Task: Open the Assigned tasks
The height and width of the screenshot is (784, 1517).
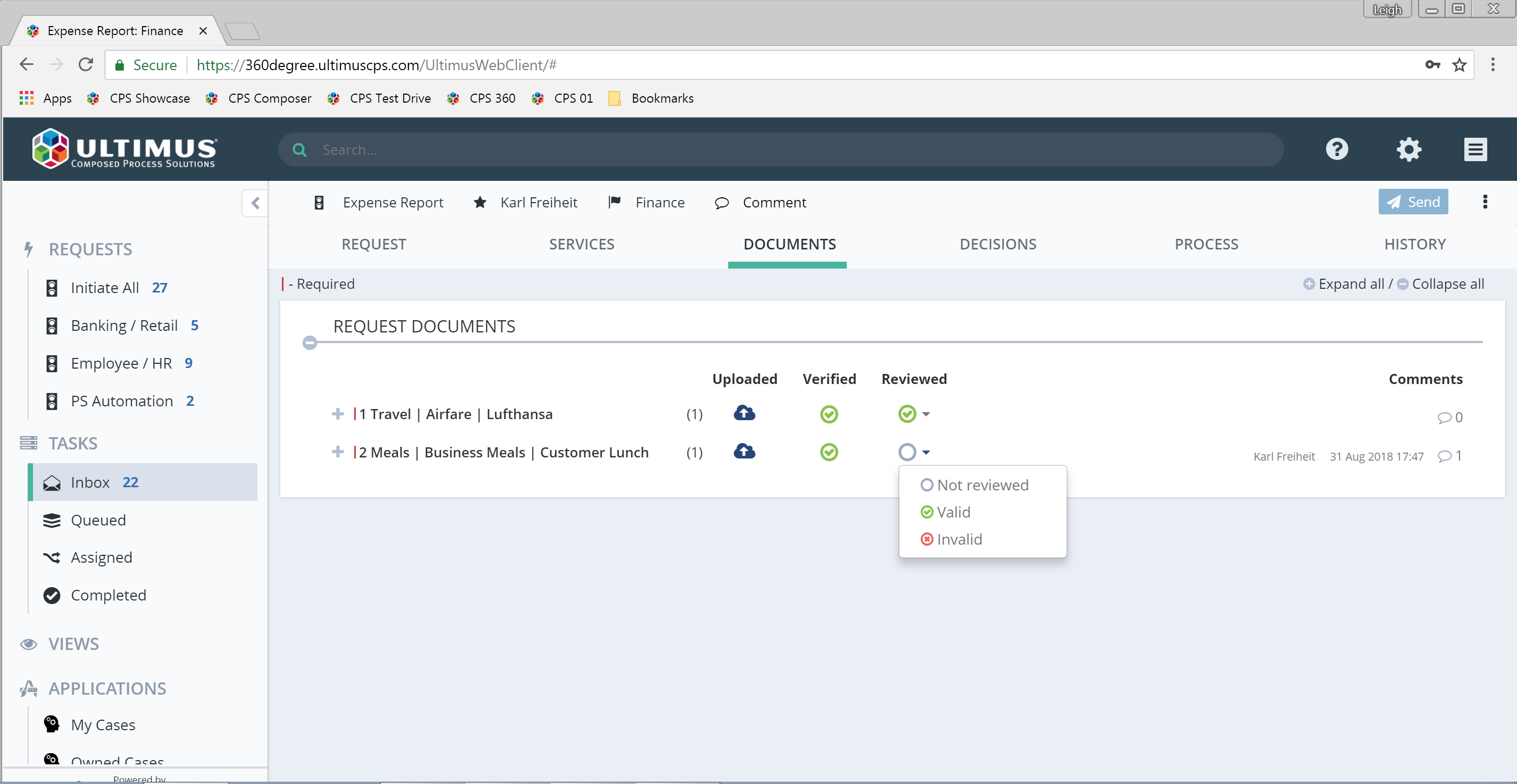Action: 101,557
